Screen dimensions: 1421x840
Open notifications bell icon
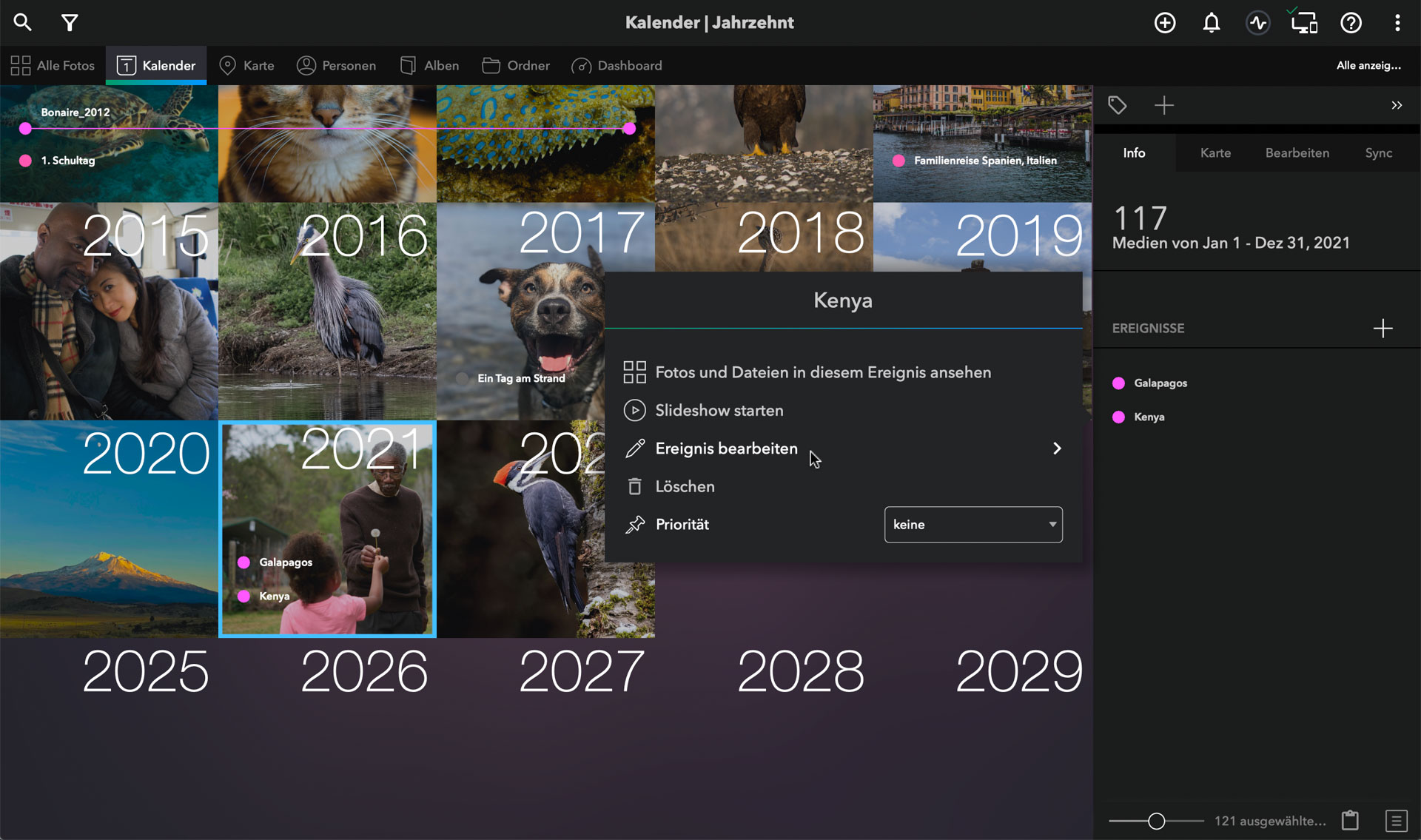[1211, 23]
